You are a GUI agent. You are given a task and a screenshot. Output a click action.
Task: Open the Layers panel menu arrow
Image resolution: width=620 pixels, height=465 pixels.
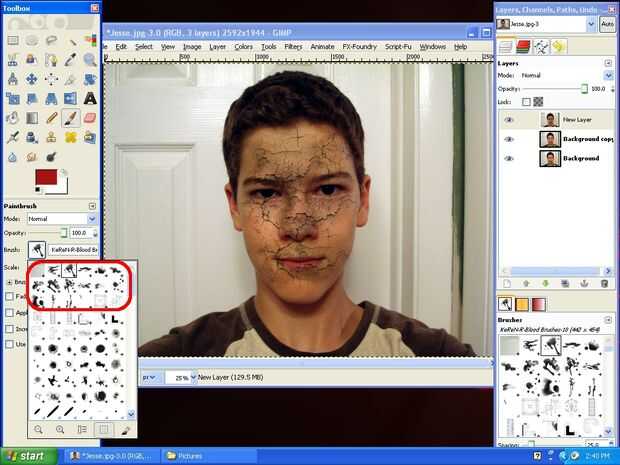pos(608,63)
